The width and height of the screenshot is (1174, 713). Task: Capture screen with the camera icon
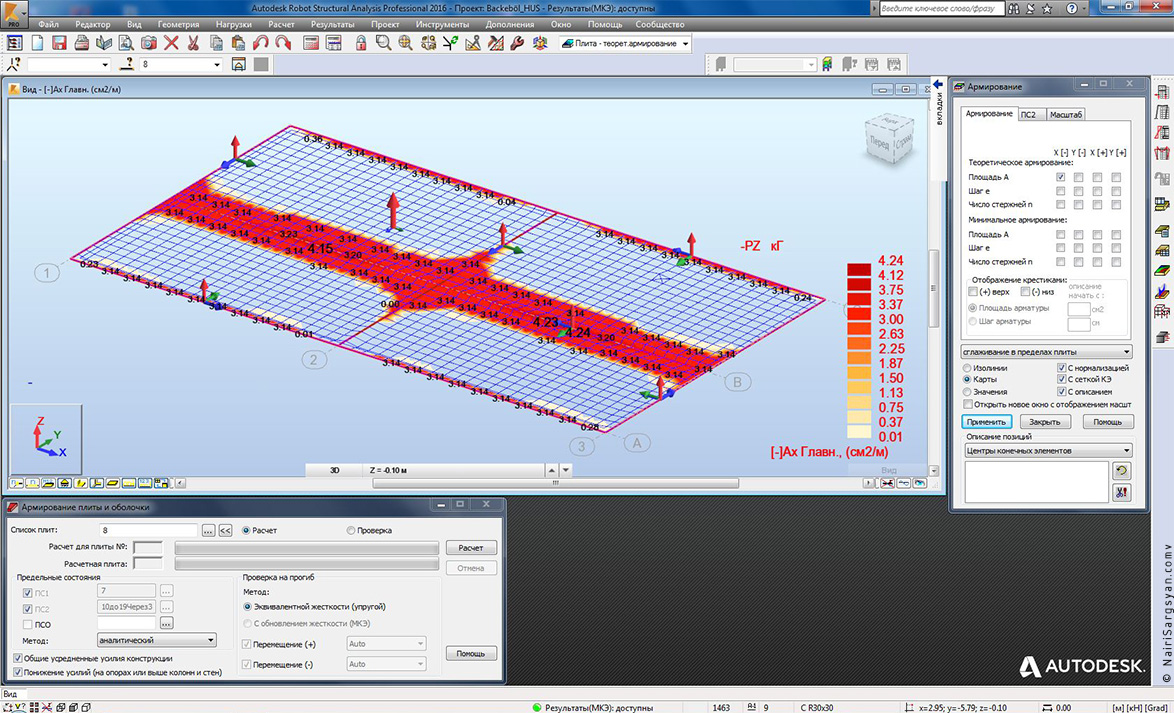pyautogui.click(x=149, y=43)
